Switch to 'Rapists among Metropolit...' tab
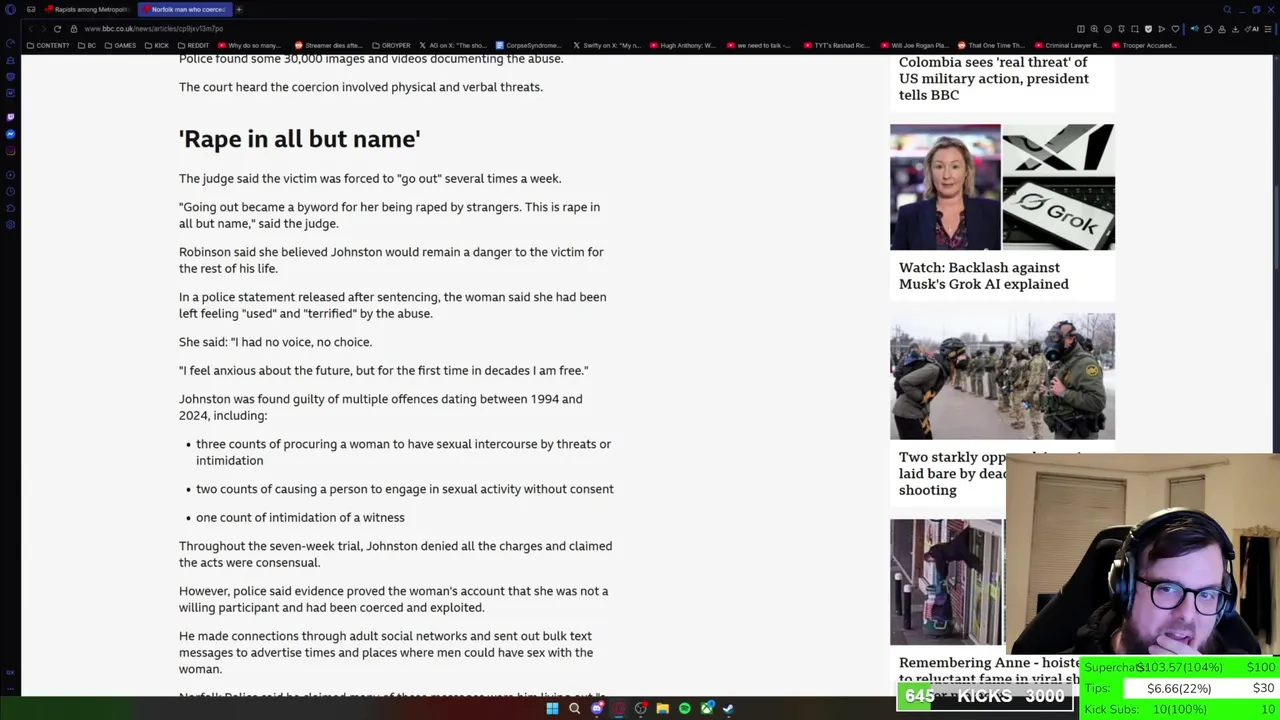The image size is (1280, 720). (x=87, y=9)
